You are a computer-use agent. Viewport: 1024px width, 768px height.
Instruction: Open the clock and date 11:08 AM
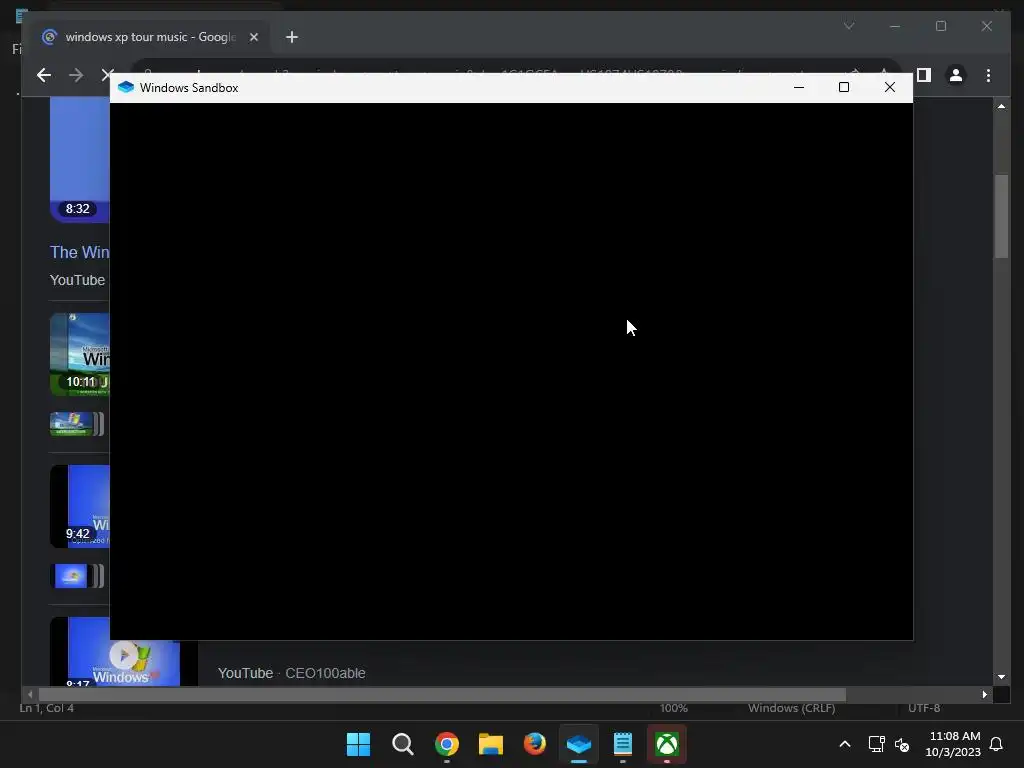pos(953,744)
